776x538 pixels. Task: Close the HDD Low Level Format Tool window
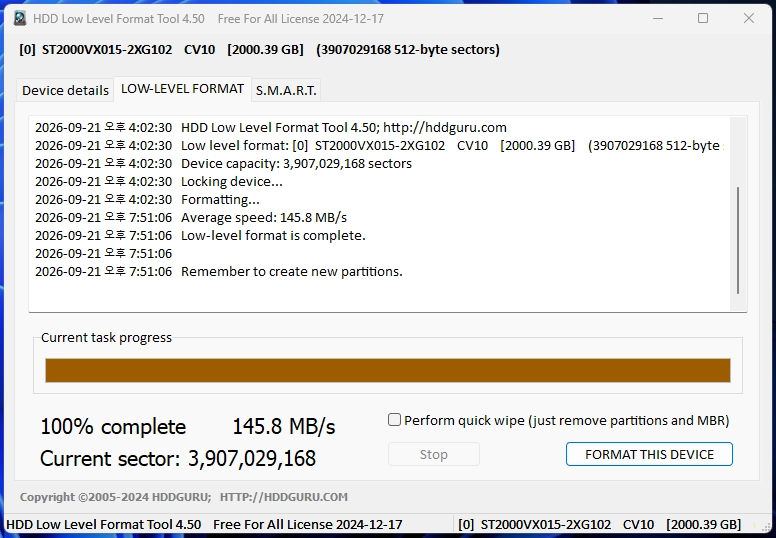pyautogui.click(x=749, y=19)
